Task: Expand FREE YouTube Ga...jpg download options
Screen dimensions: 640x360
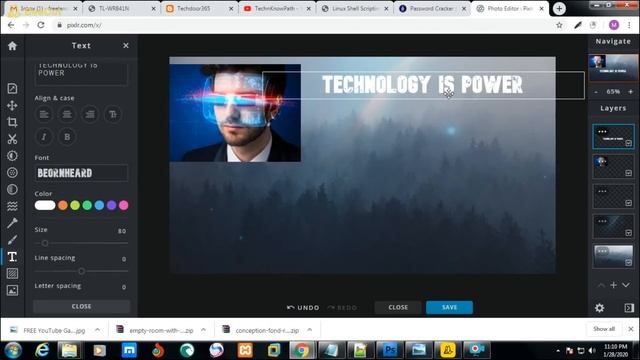Action: 97,330
